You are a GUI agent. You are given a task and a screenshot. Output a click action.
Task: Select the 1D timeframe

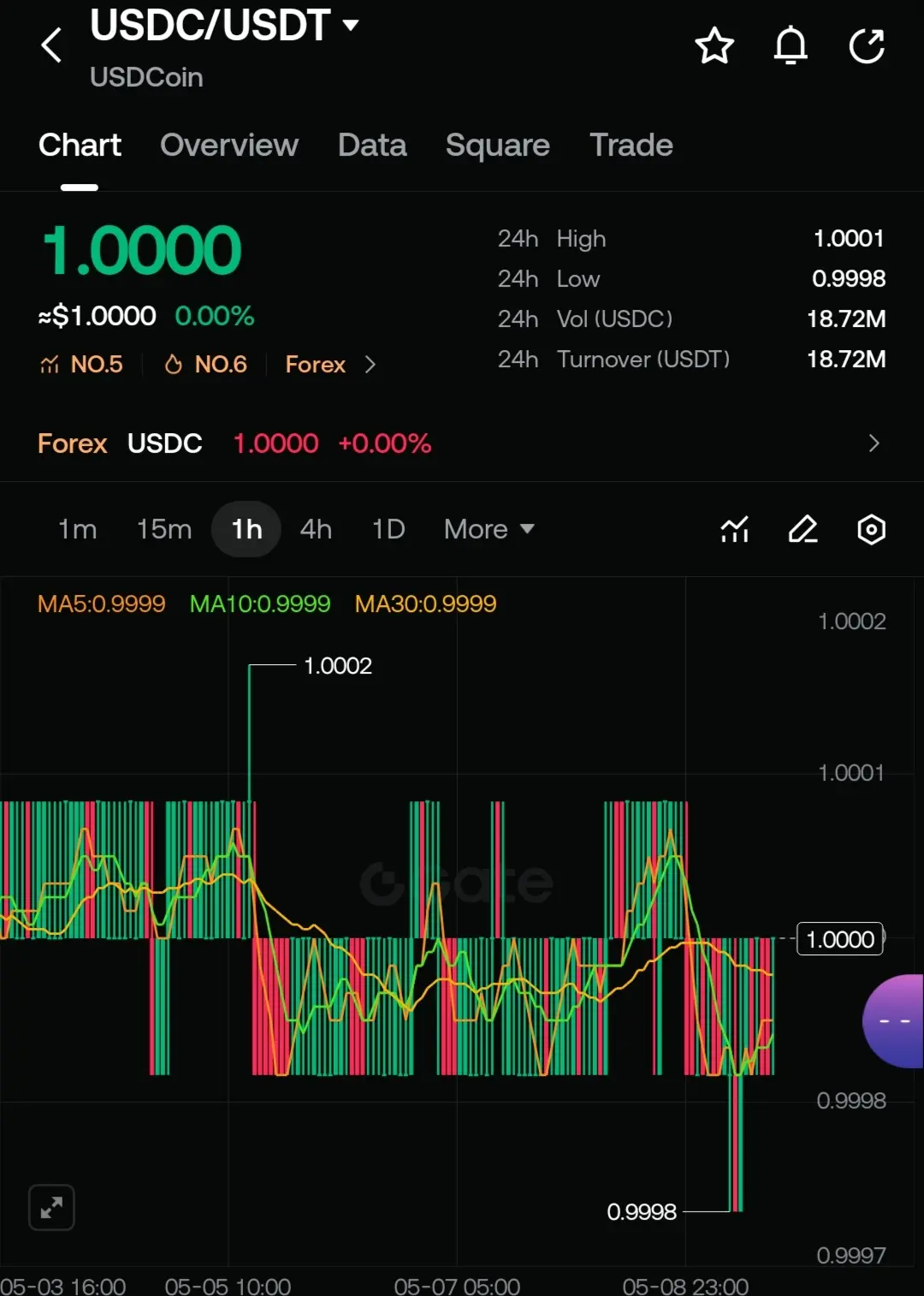click(x=388, y=529)
